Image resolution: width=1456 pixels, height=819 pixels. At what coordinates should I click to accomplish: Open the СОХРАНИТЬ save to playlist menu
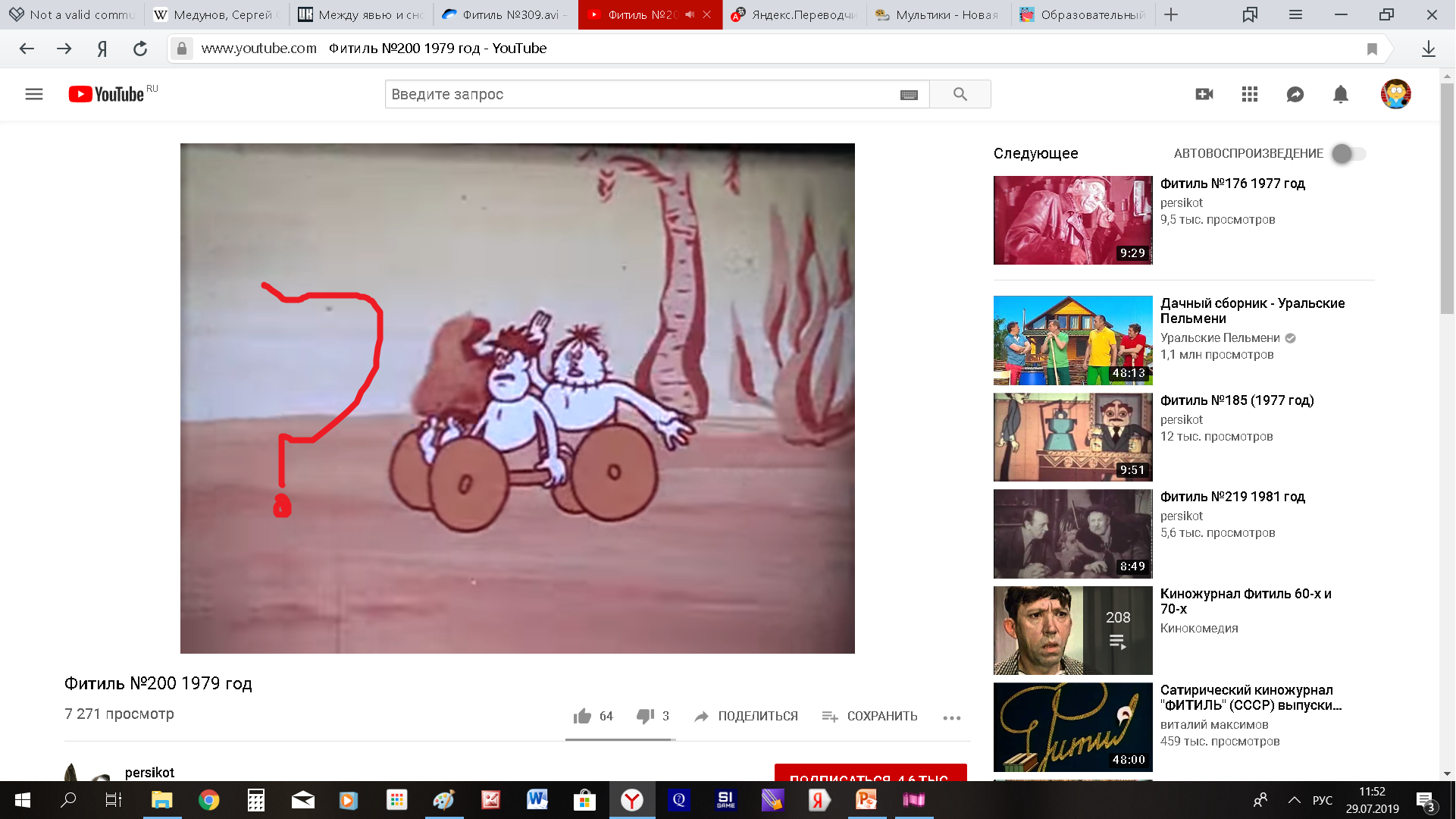(x=869, y=716)
